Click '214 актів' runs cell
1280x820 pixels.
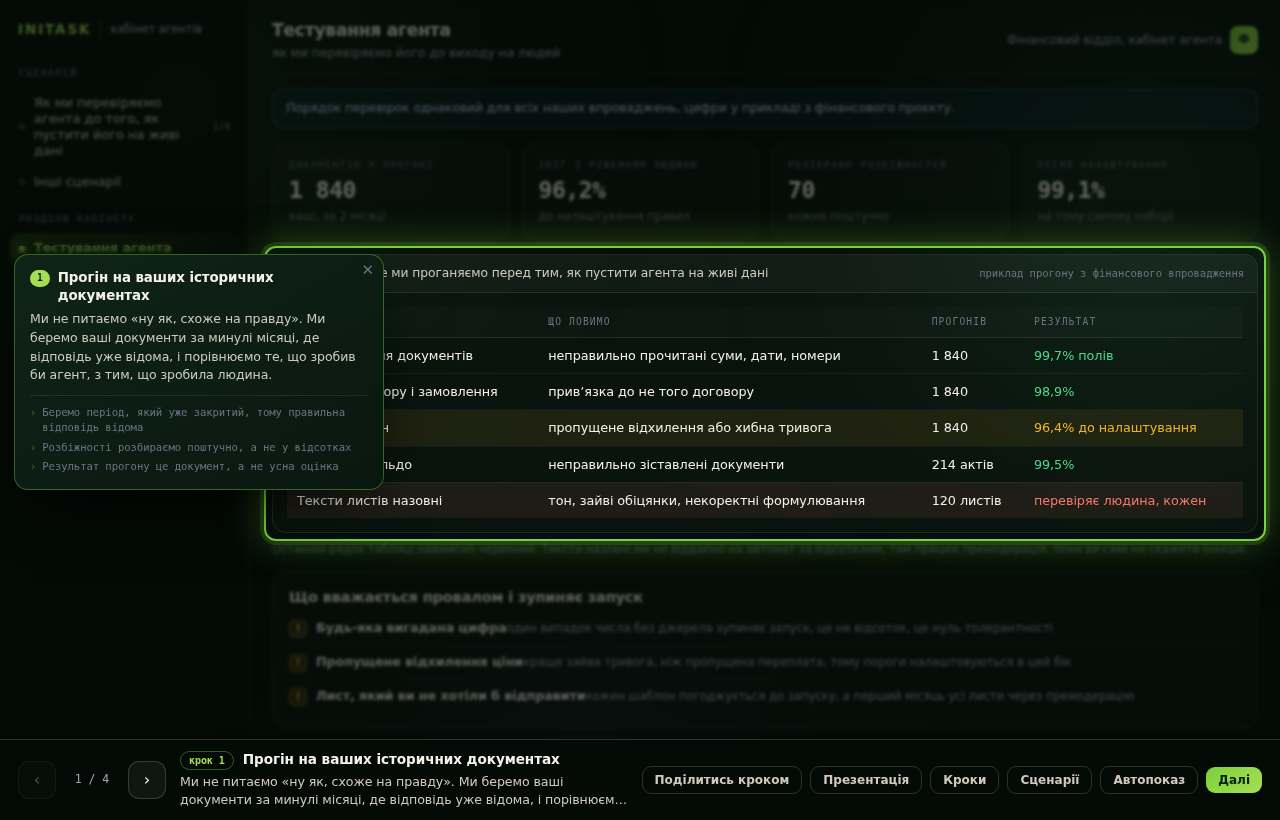click(x=962, y=465)
